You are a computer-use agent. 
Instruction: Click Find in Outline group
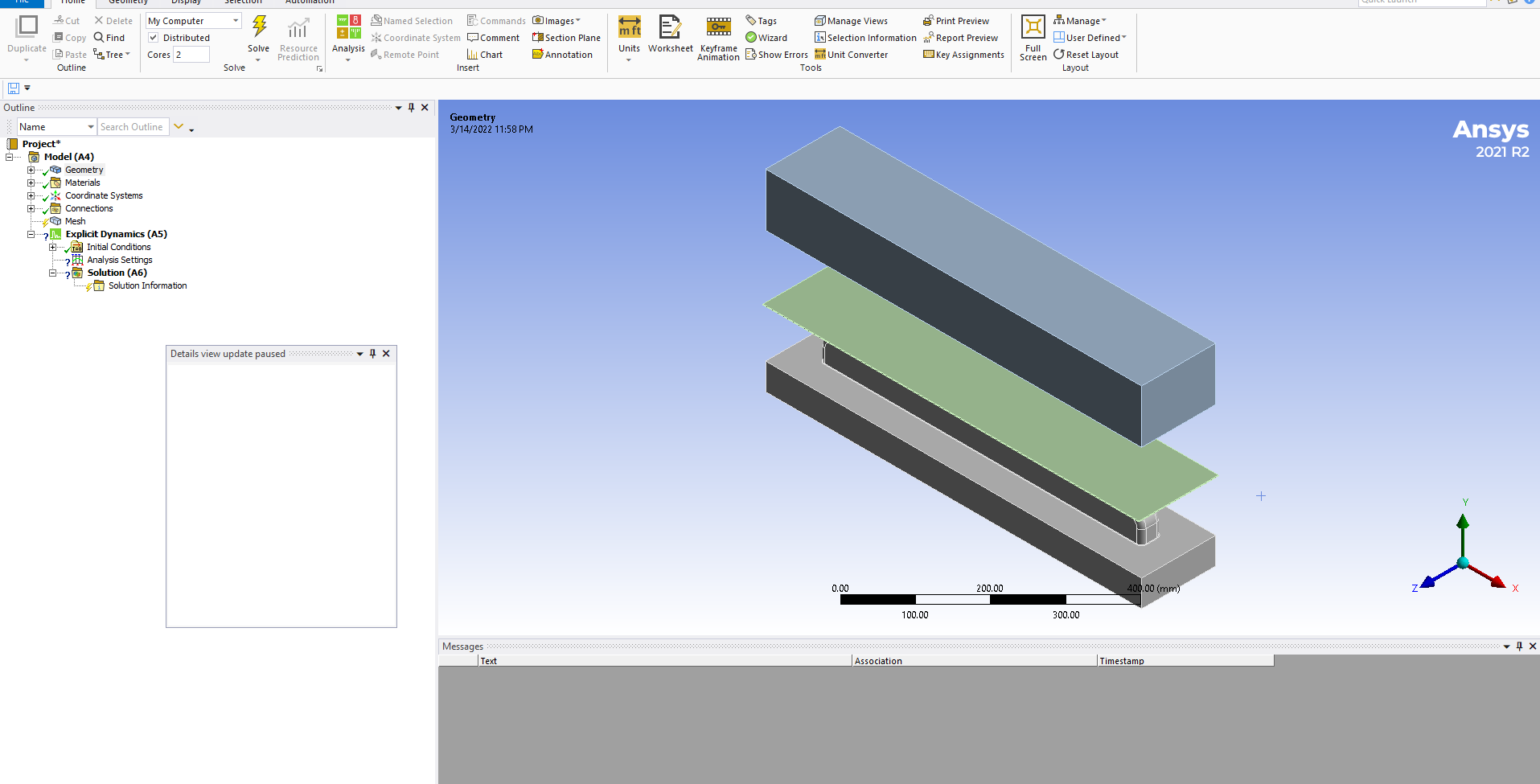click(x=109, y=38)
